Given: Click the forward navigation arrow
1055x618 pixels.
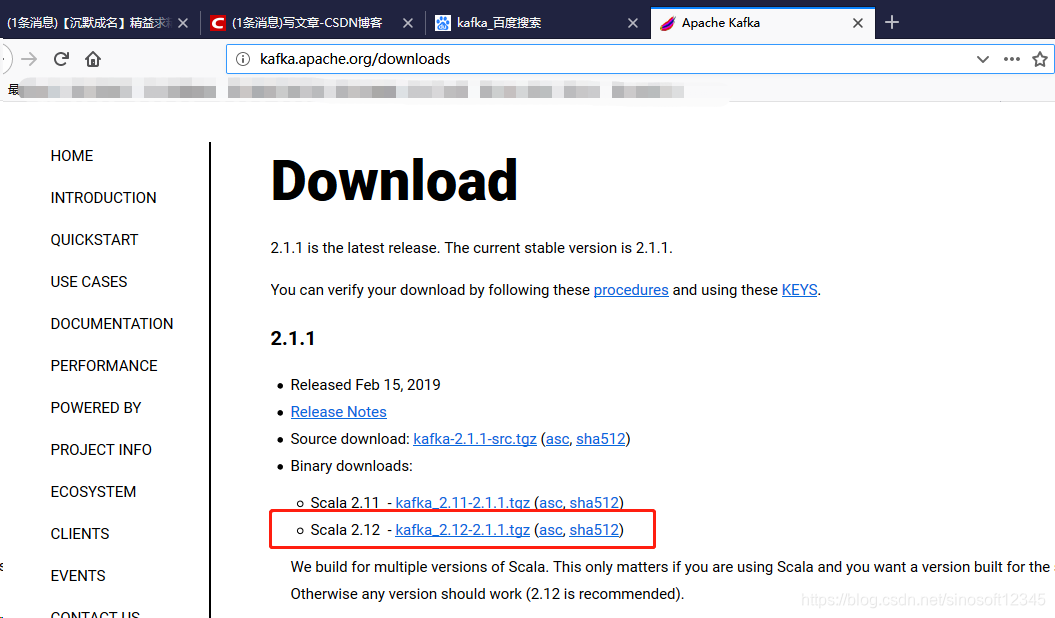Looking at the screenshot, I should pos(29,59).
